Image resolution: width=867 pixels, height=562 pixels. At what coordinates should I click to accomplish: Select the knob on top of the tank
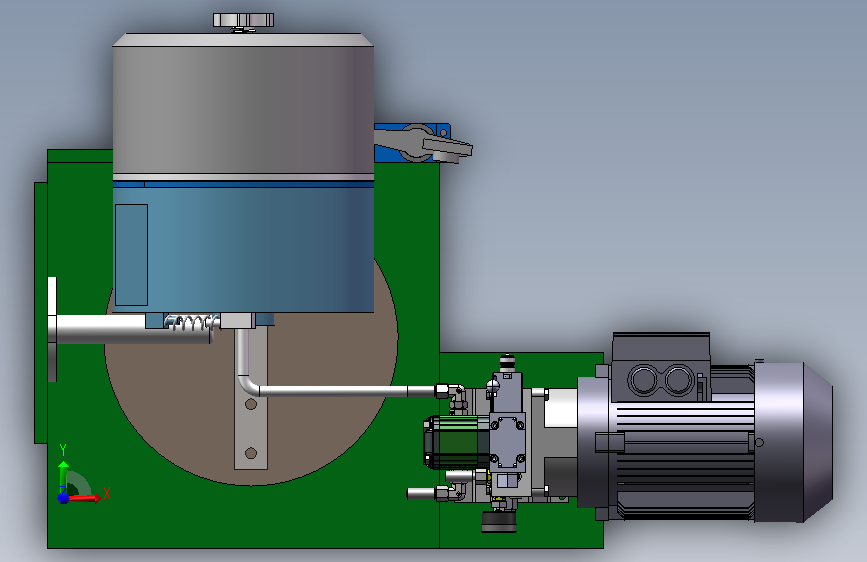click(x=243, y=20)
